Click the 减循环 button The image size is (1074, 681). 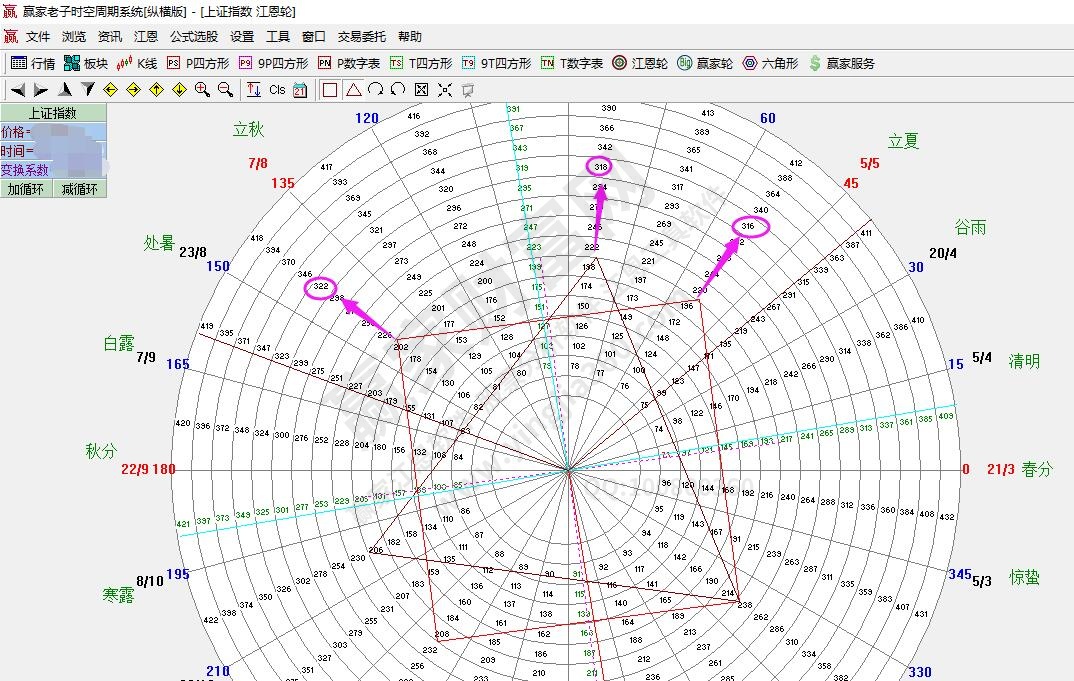(80, 189)
